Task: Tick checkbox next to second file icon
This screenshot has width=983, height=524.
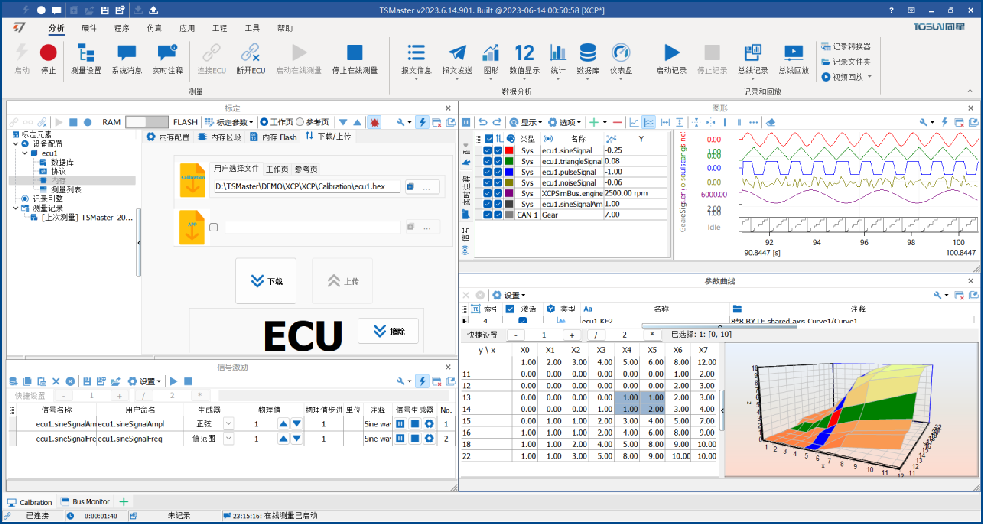Action: (214, 228)
